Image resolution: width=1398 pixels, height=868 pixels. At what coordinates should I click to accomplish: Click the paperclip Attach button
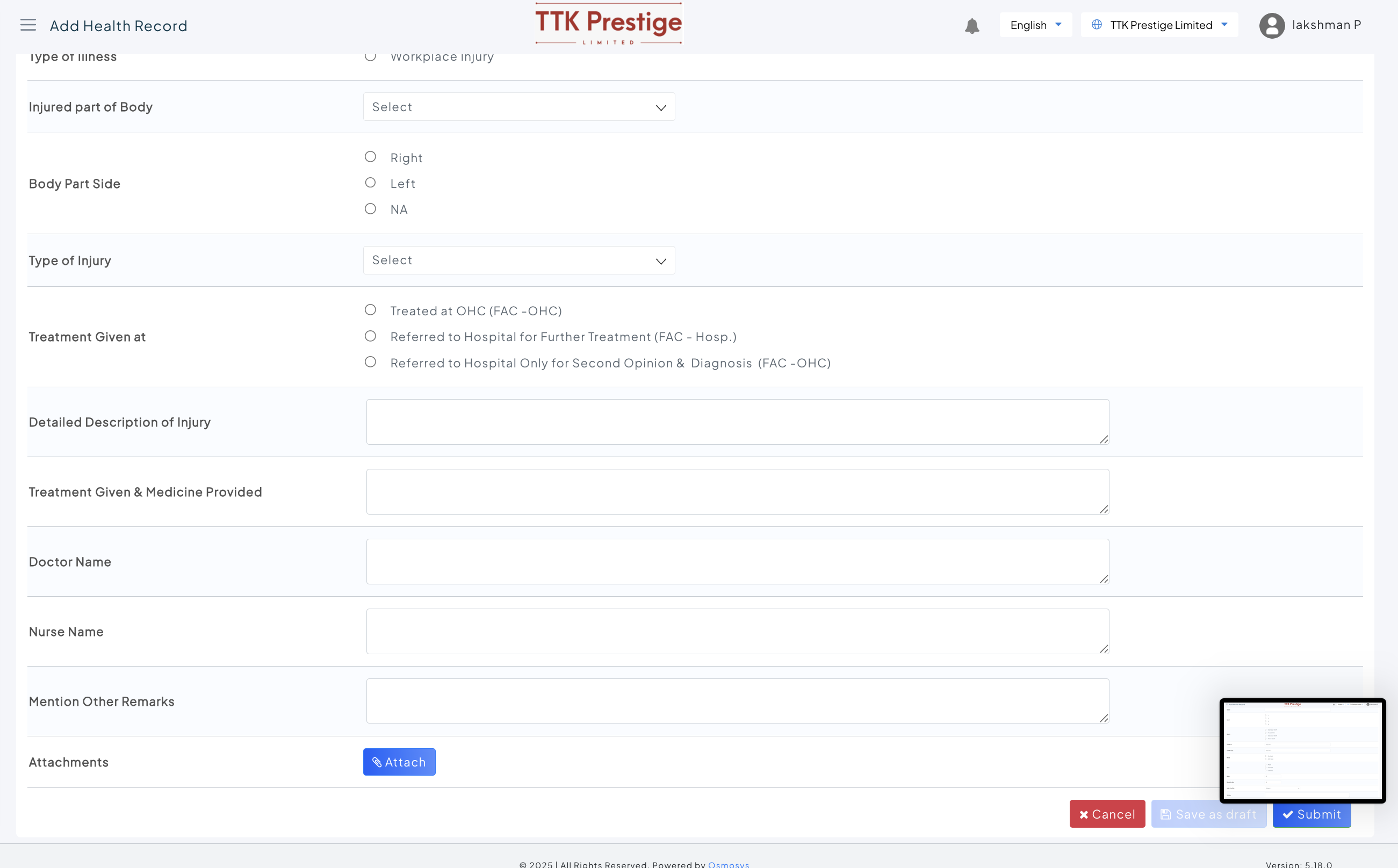[x=399, y=762]
